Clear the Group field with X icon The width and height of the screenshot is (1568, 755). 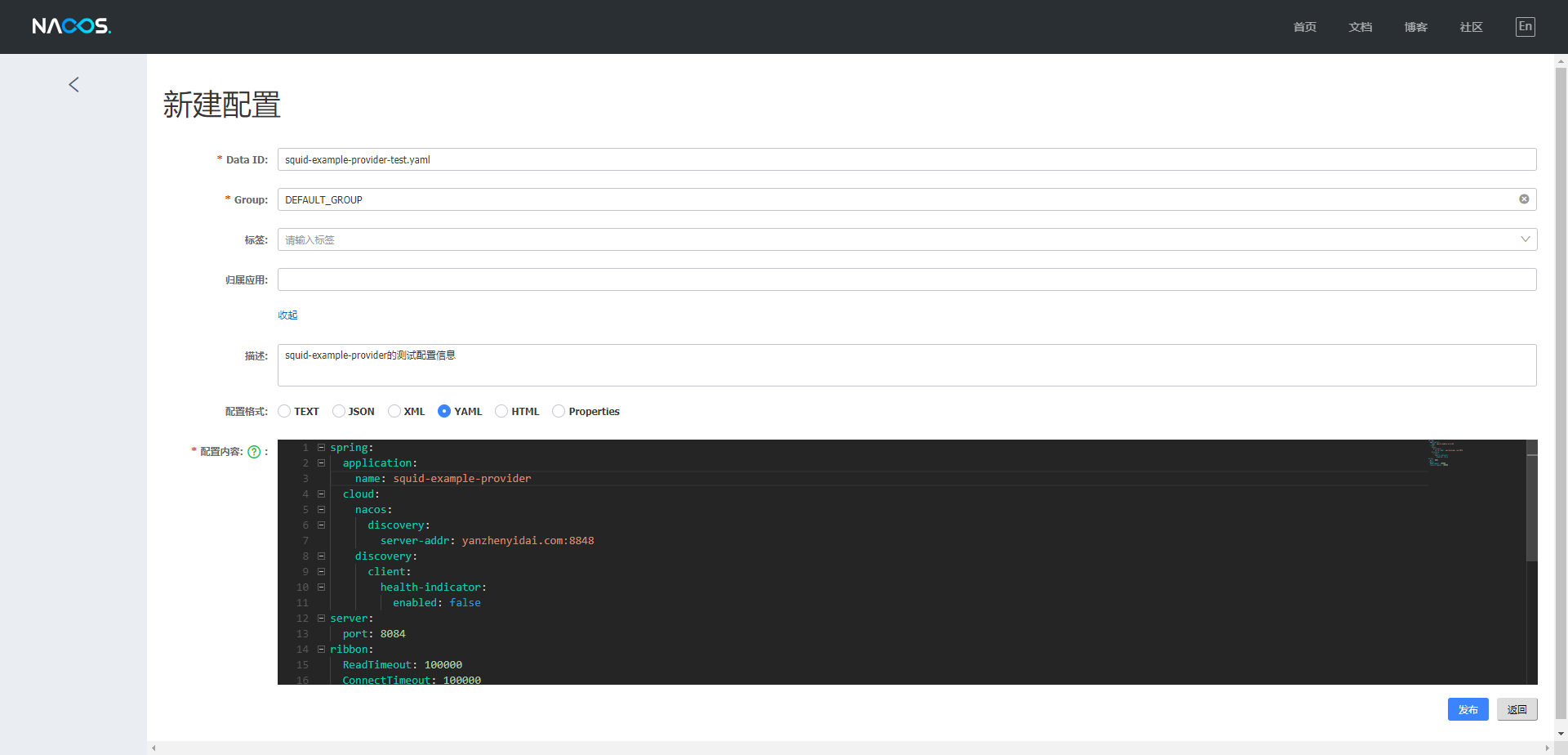[1524, 199]
